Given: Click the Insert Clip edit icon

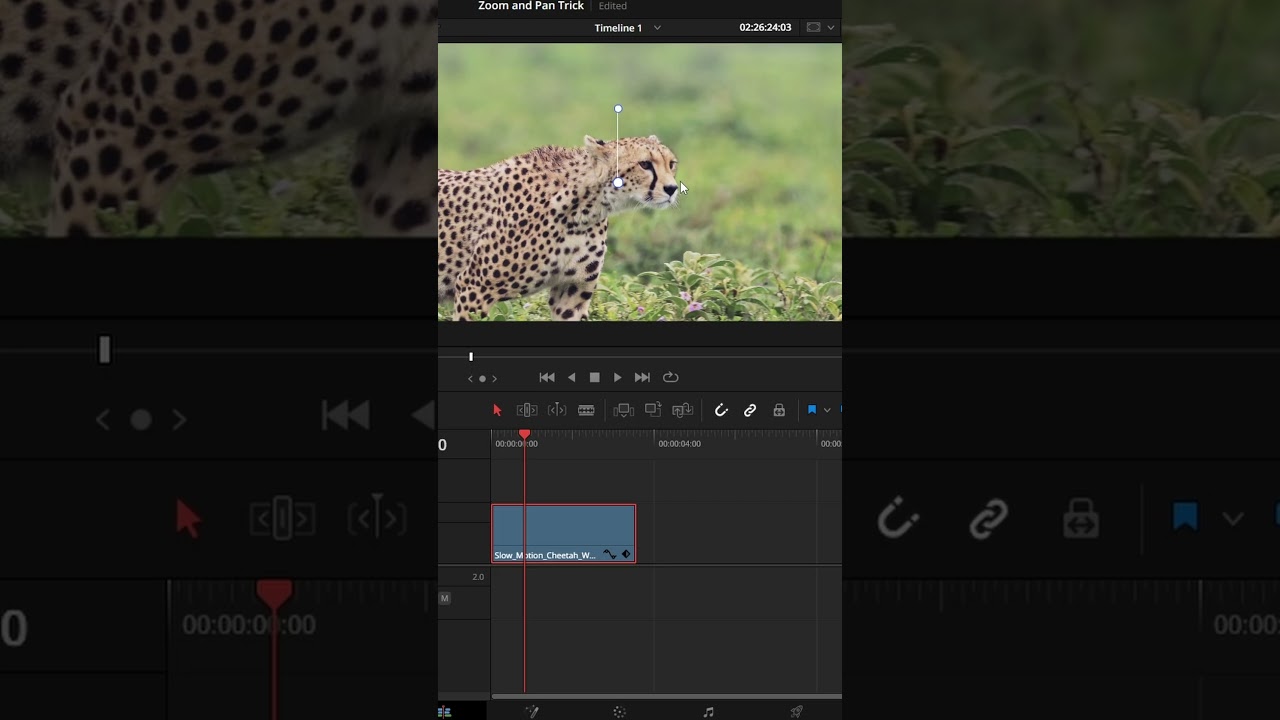Looking at the screenshot, I should pyautogui.click(x=623, y=410).
